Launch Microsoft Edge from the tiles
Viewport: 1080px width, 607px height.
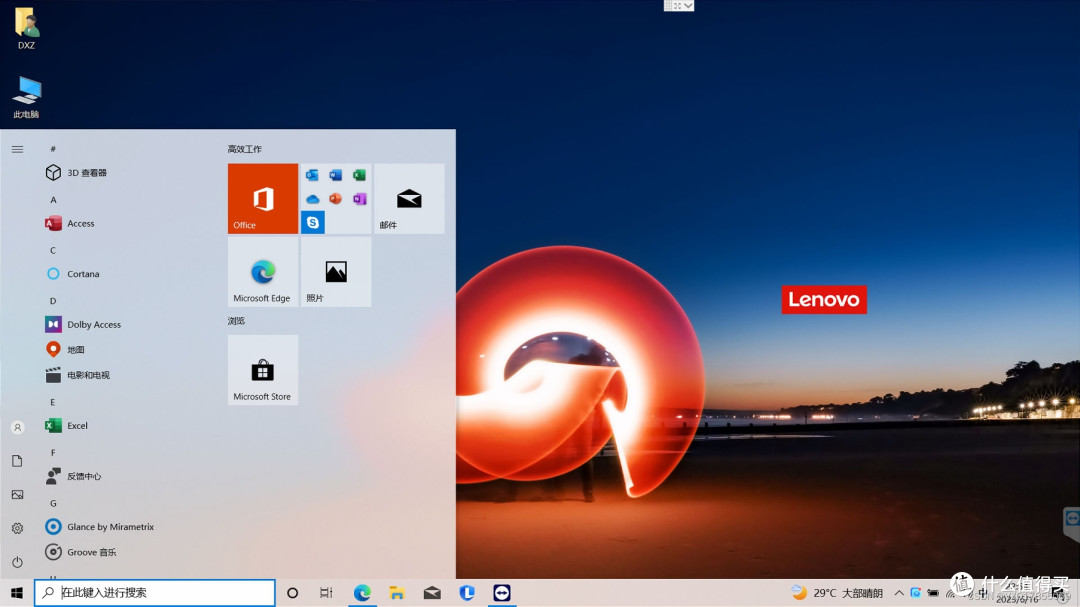coord(262,271)
